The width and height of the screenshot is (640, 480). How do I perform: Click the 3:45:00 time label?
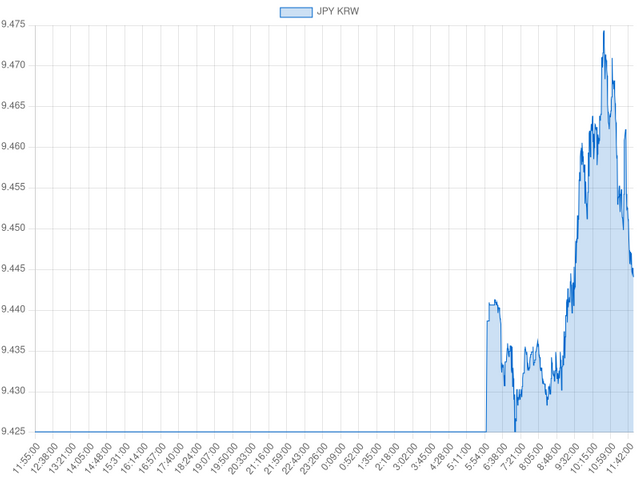[423, 458]
